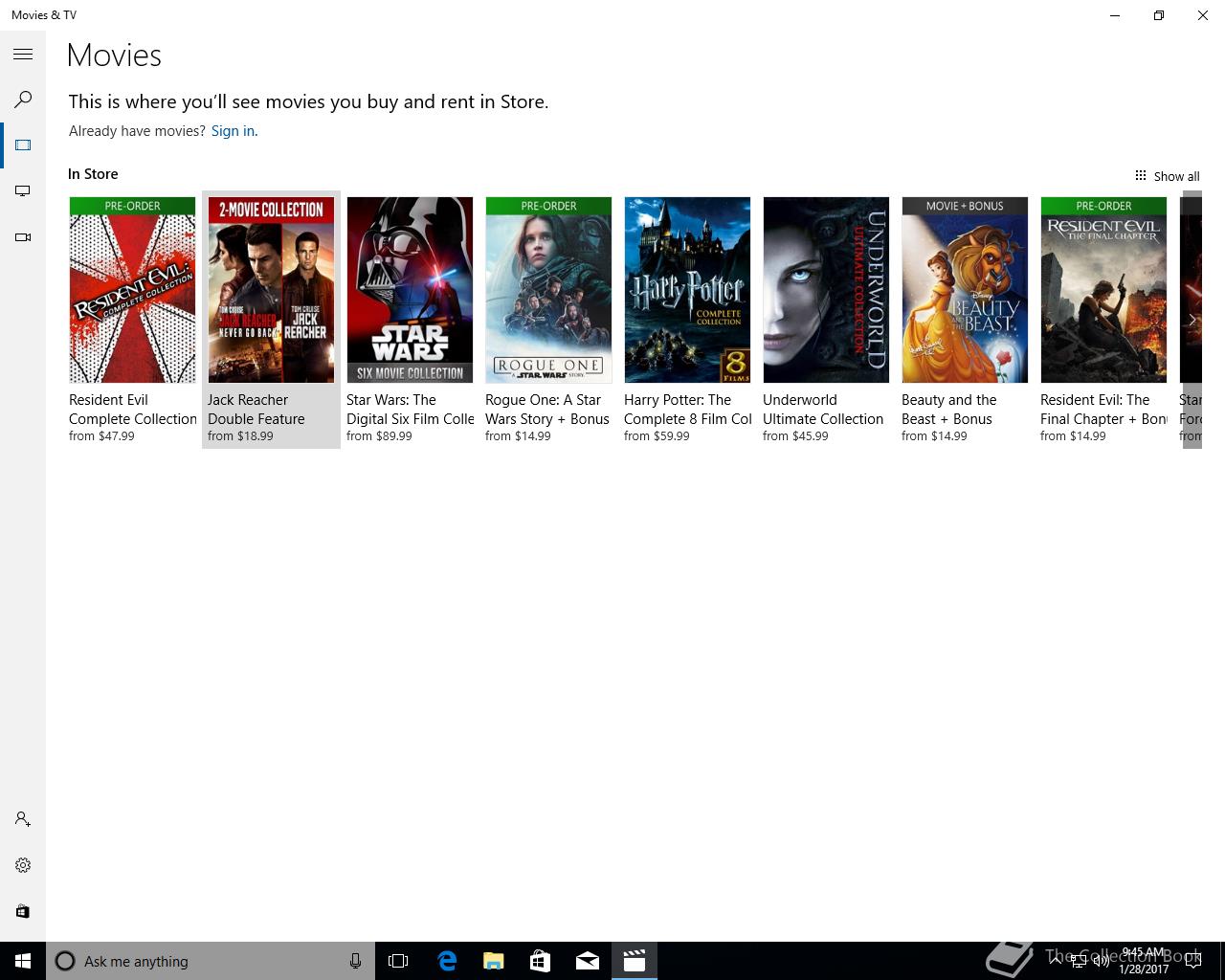This screenshot has height=980, width=1225.
Task: Open the Videos camera icon in sidebar
Action: tap(23, 237)
